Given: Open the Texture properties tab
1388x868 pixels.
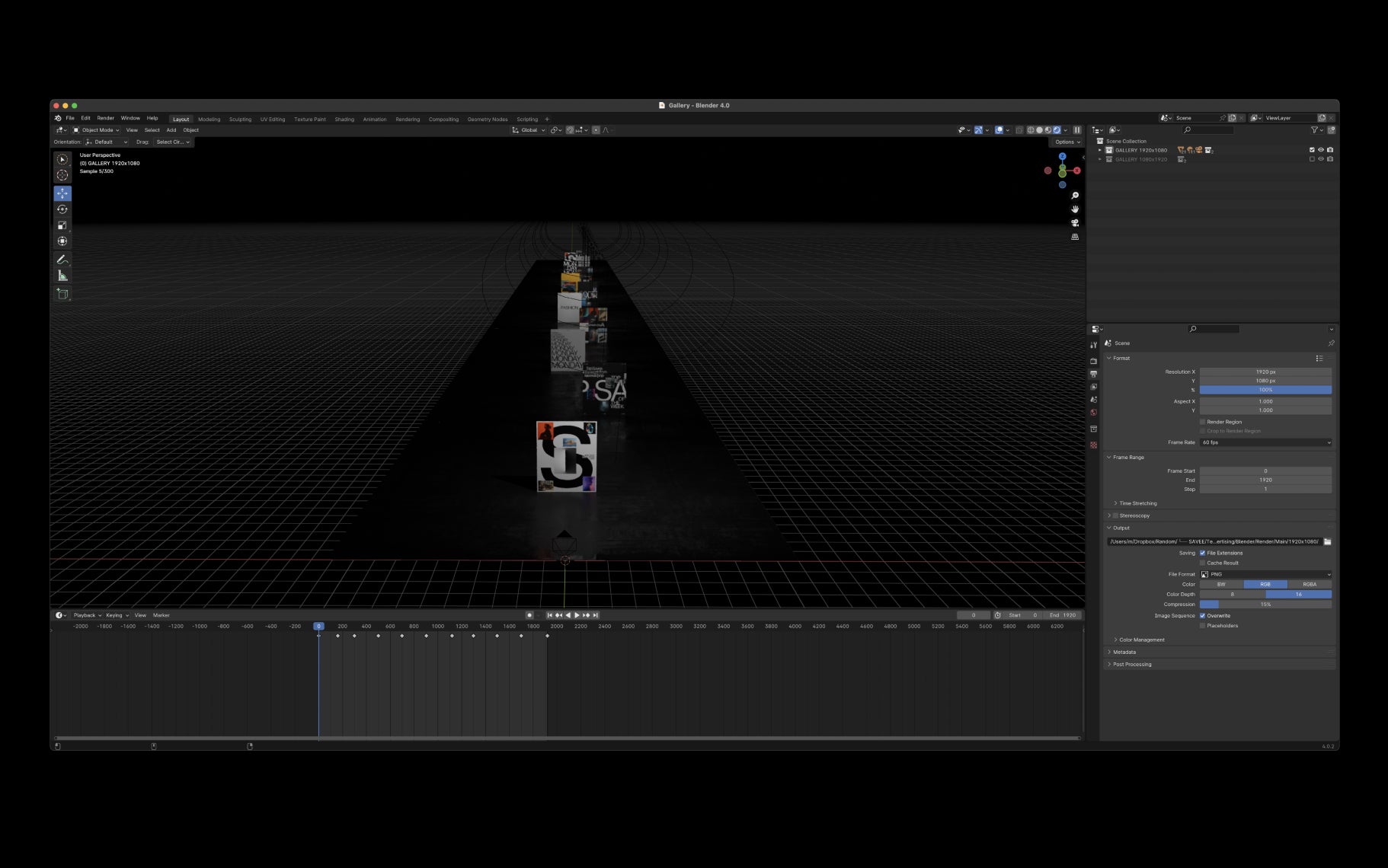Looking at the screenshot, I should tap(1093, 445).
